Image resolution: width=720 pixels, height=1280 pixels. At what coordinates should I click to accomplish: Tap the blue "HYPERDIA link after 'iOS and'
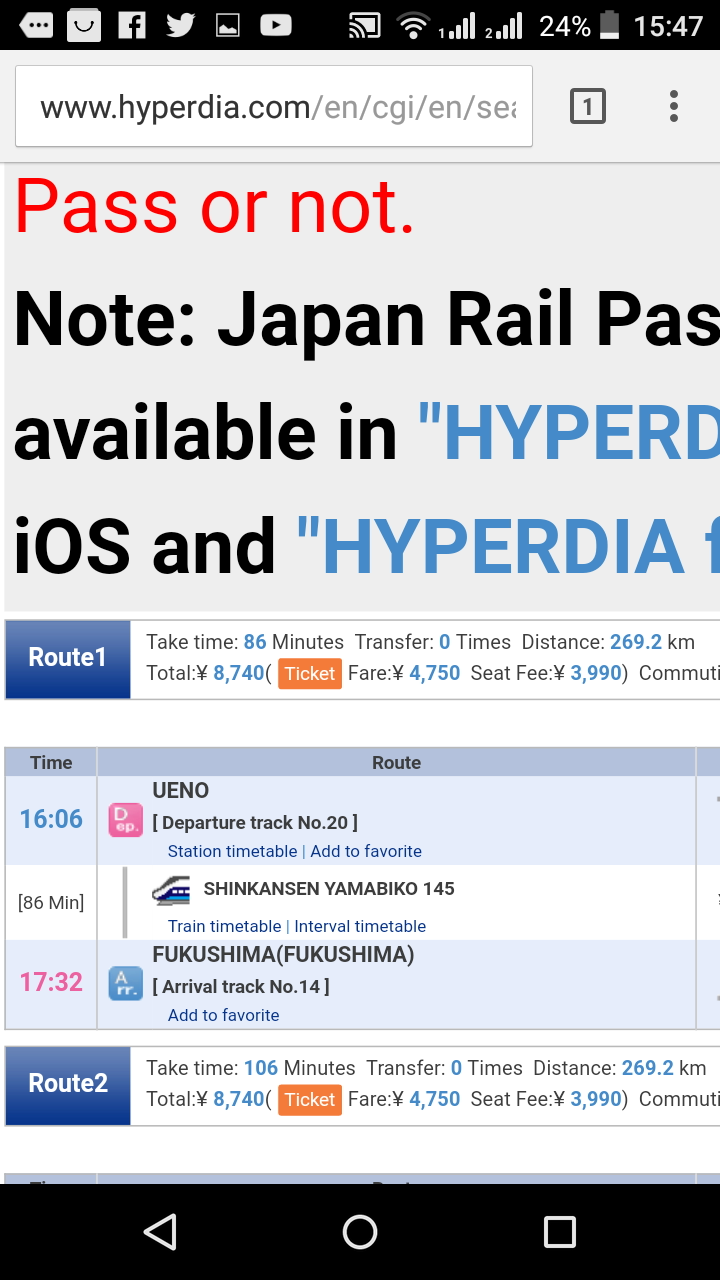(508, 547)
